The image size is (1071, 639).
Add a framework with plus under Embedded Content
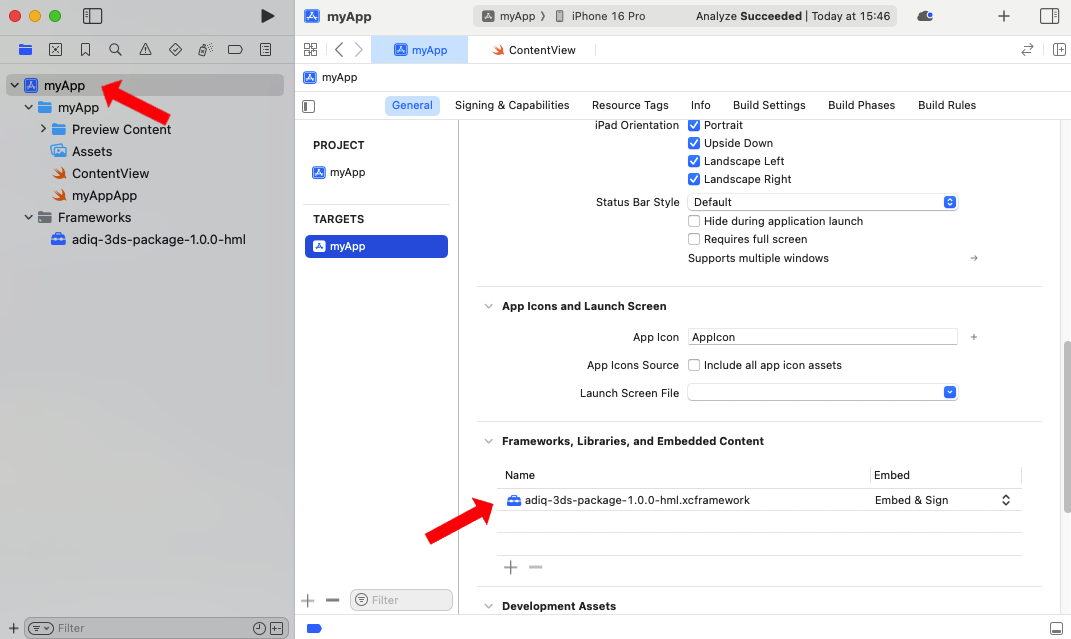pyautogui.click(x=510, y=567)
